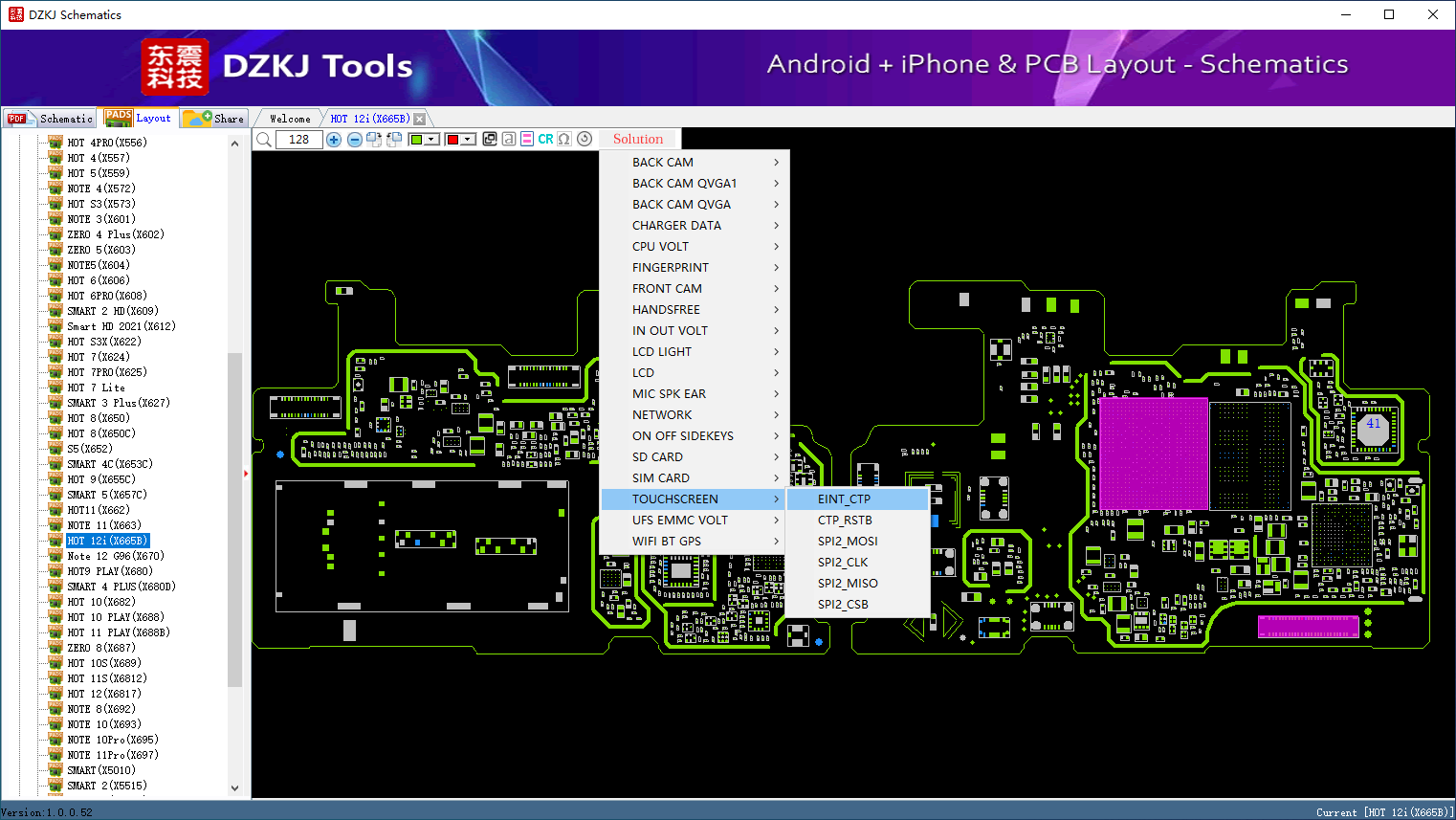
Task: Open the green color dropdown arrow
Action: [x=432, y=140]
